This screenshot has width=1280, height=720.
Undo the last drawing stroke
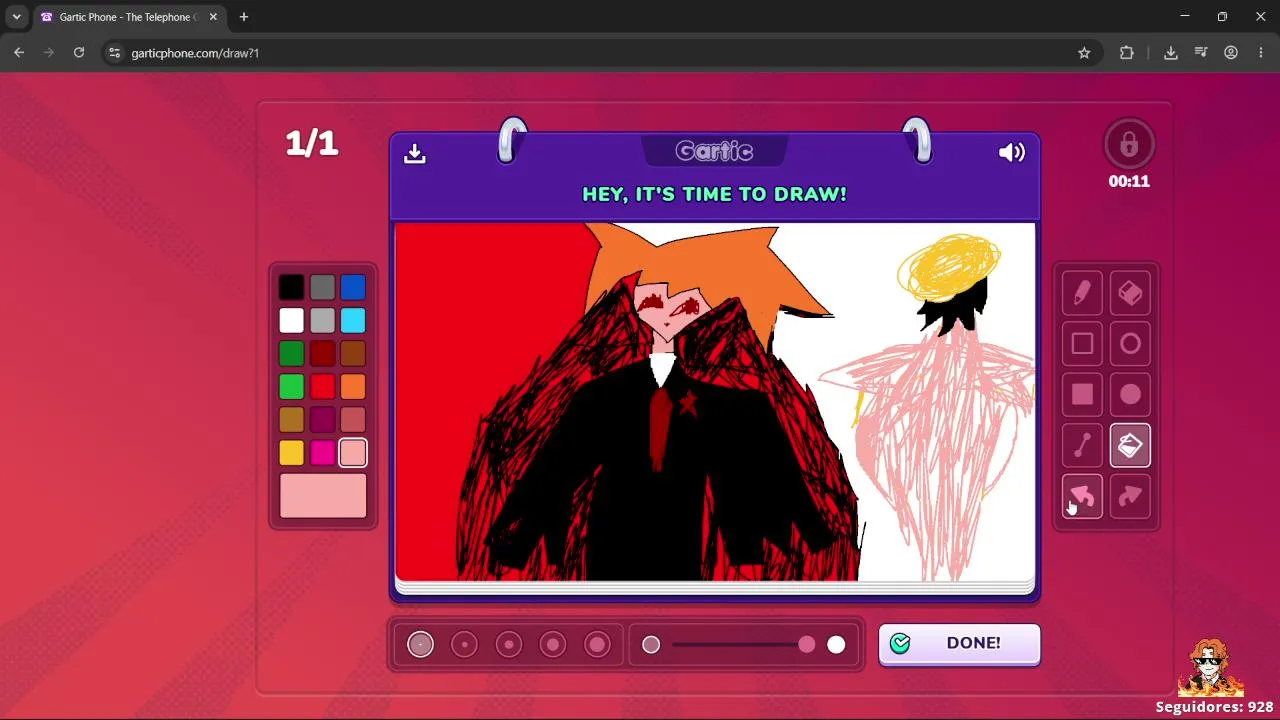1082,497
